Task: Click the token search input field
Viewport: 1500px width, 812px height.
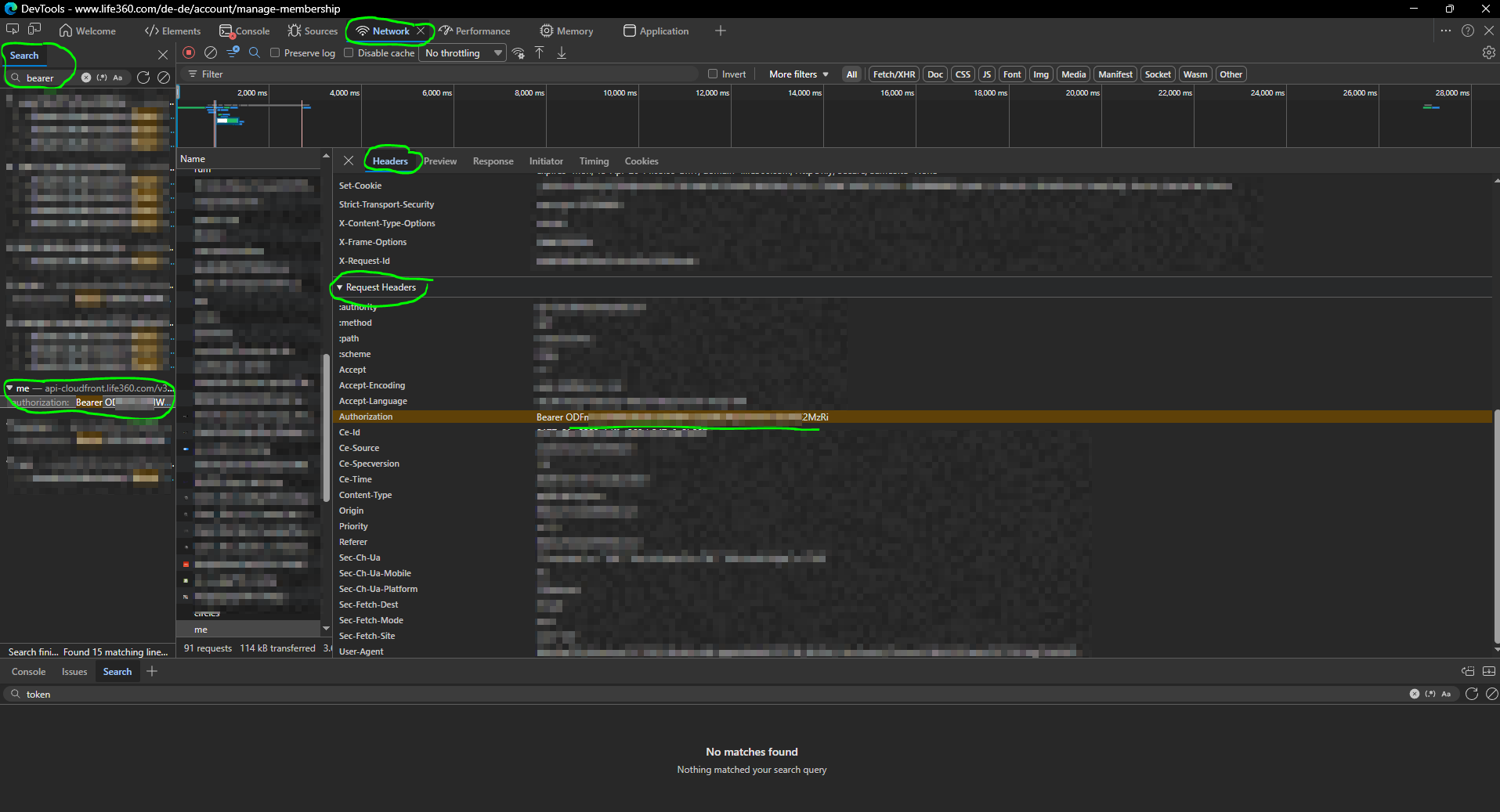Action: point(705,695)
